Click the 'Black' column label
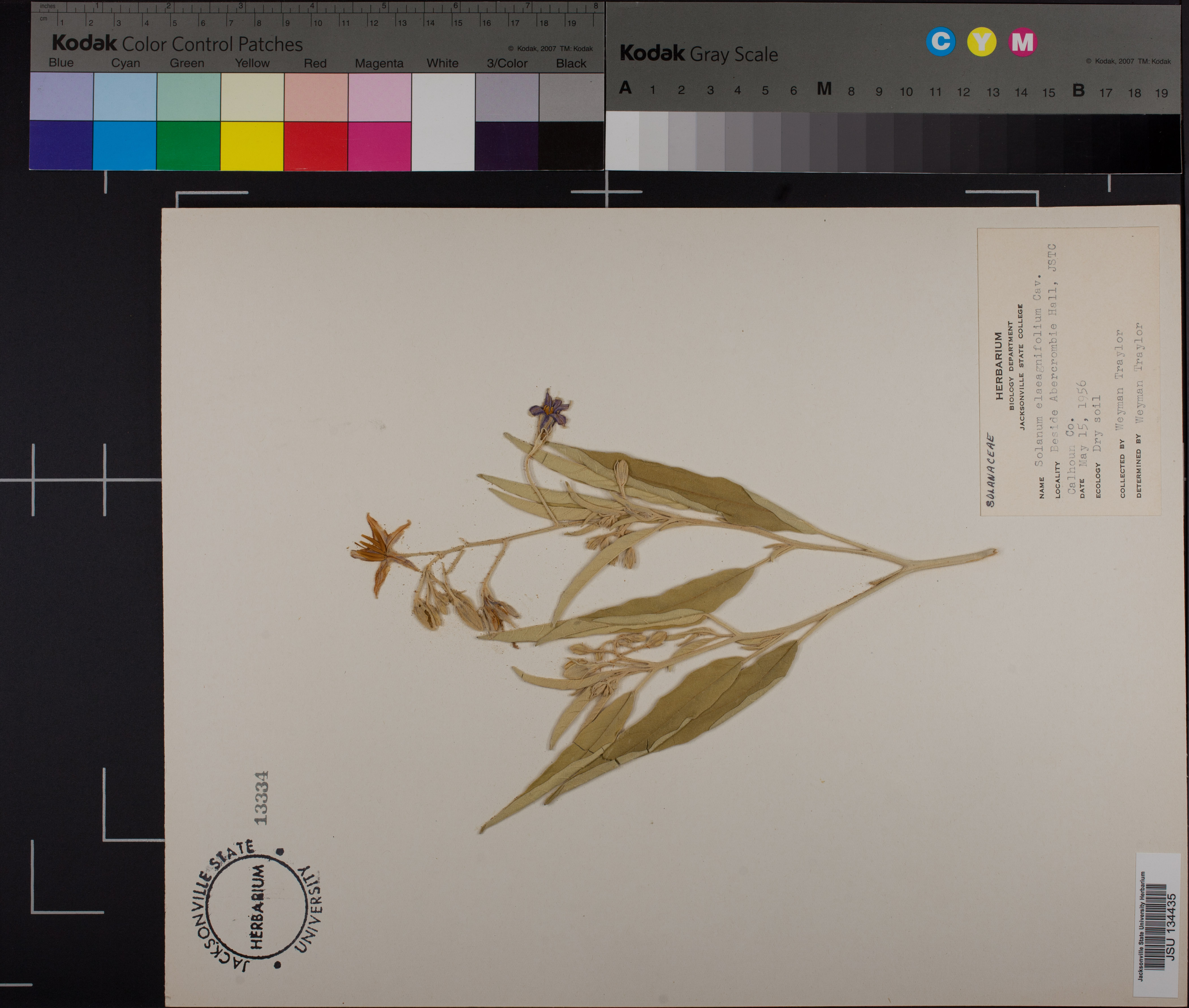The width and height of the screenshot is (1189, 1008). pyautogui.click(x=571, y=63)
